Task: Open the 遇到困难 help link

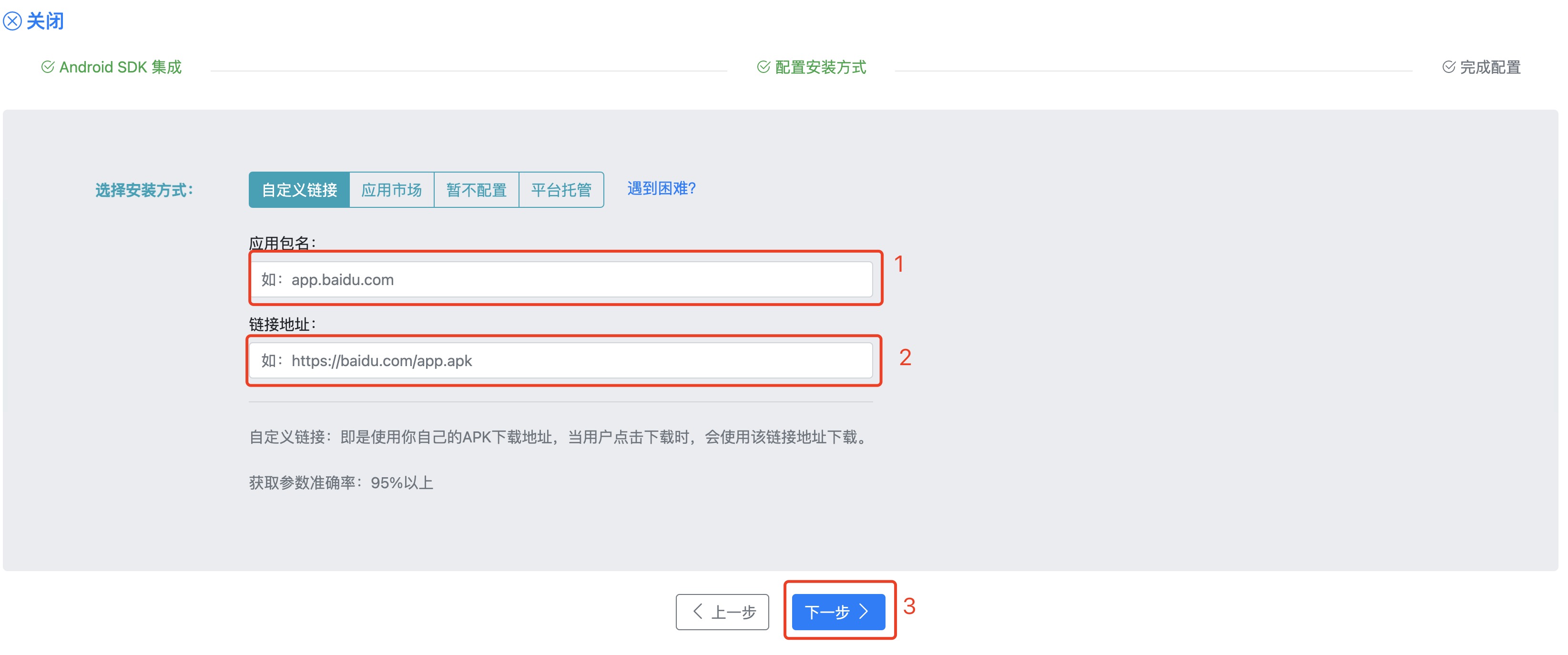Action: tap(661, 189)
